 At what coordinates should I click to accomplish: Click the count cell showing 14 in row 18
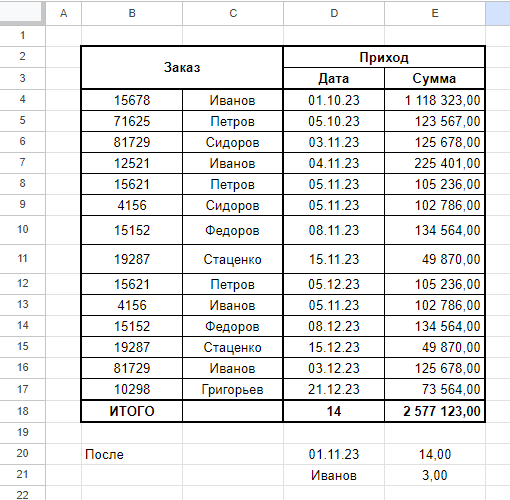[x=334, y=411]
